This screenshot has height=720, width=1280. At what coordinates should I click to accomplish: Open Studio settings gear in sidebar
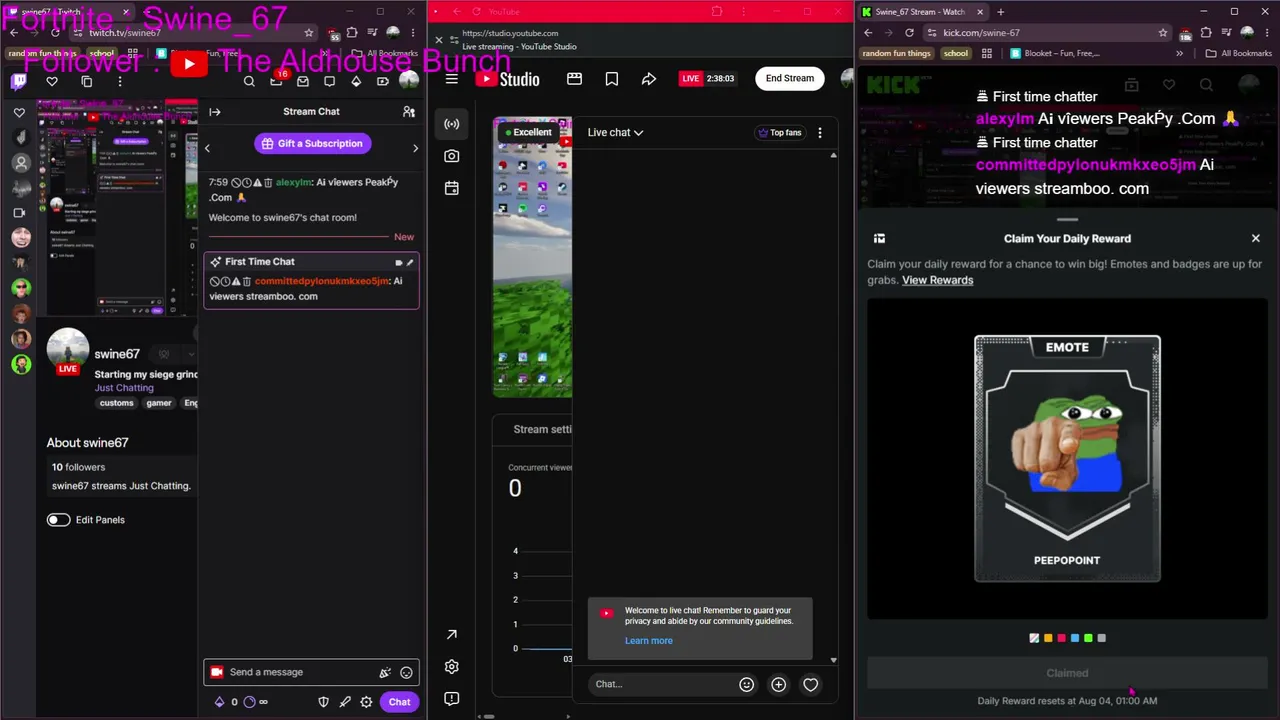[452, 667]
